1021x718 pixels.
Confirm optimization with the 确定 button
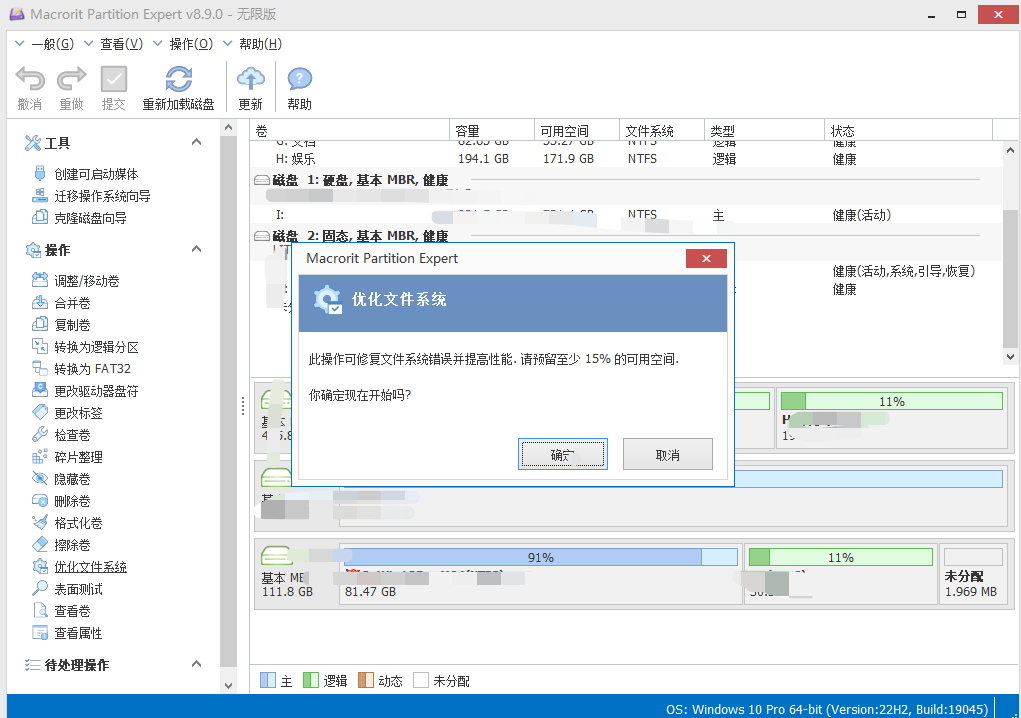pos(563,453)
